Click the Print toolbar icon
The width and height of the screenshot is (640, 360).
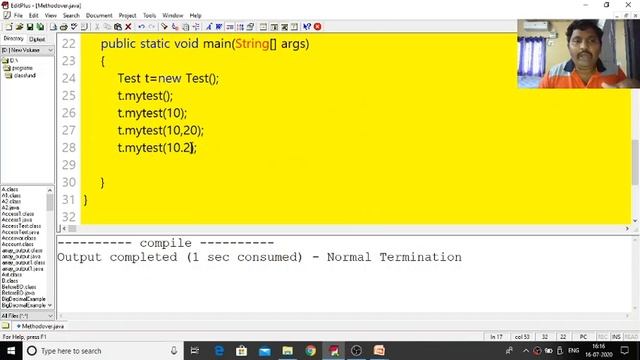pos(63,27)
